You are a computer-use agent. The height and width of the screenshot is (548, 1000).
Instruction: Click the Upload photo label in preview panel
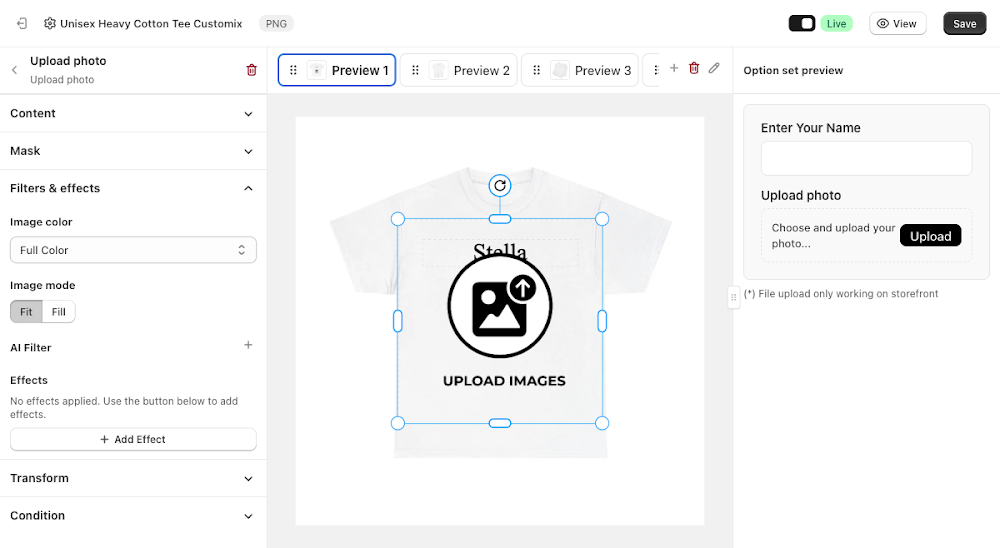pos(800,196)
